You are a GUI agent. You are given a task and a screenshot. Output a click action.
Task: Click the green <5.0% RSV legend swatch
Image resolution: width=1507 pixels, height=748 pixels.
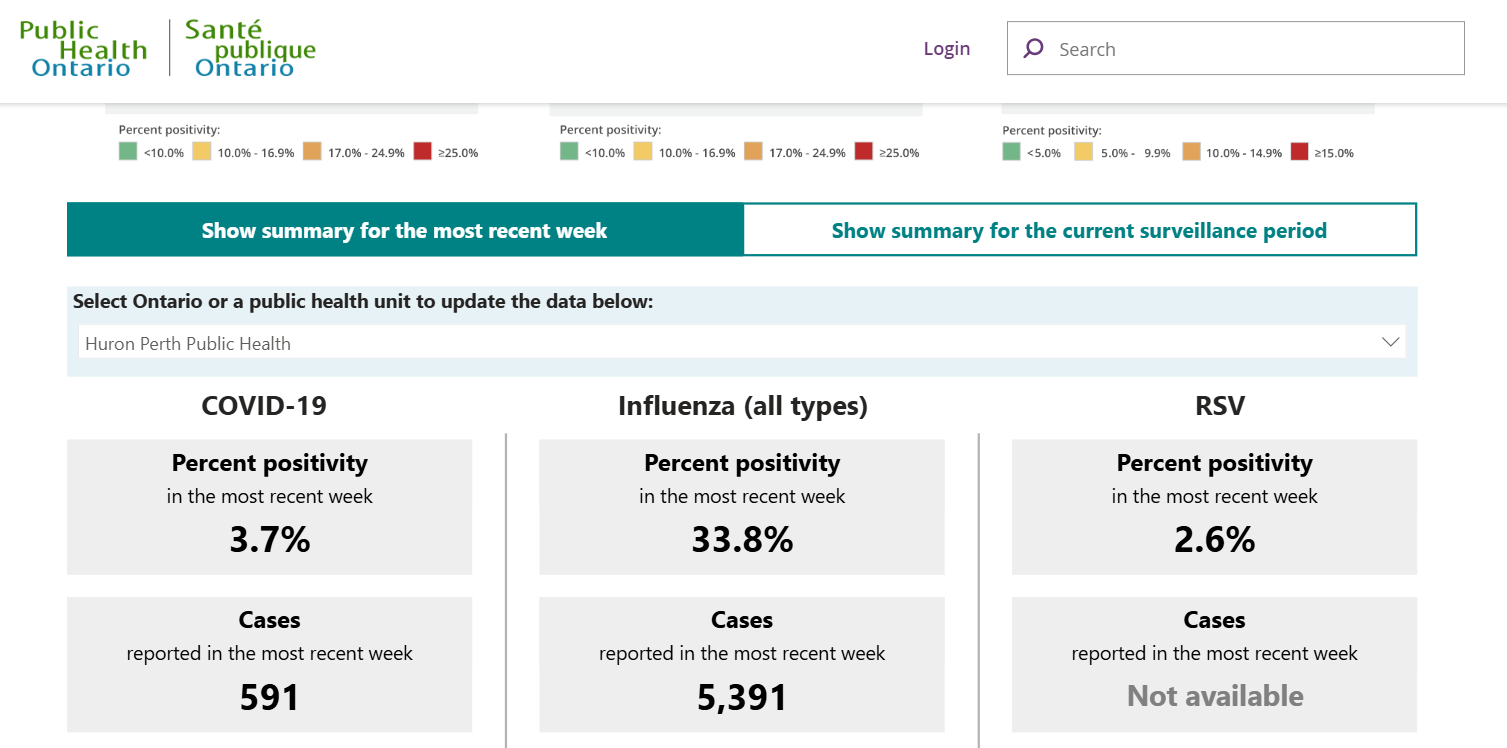[1010, 152]
